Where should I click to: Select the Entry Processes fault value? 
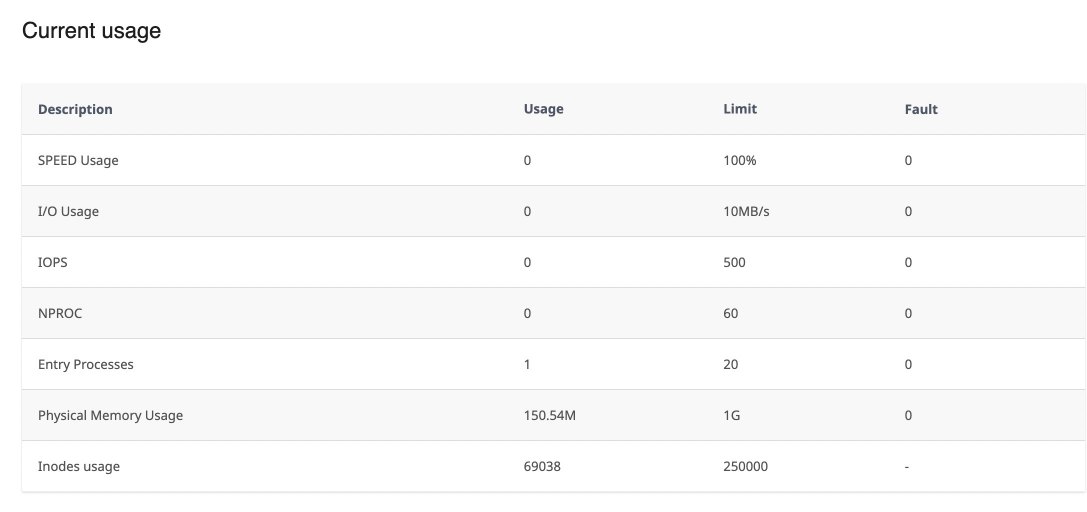[x=908, y=364]
